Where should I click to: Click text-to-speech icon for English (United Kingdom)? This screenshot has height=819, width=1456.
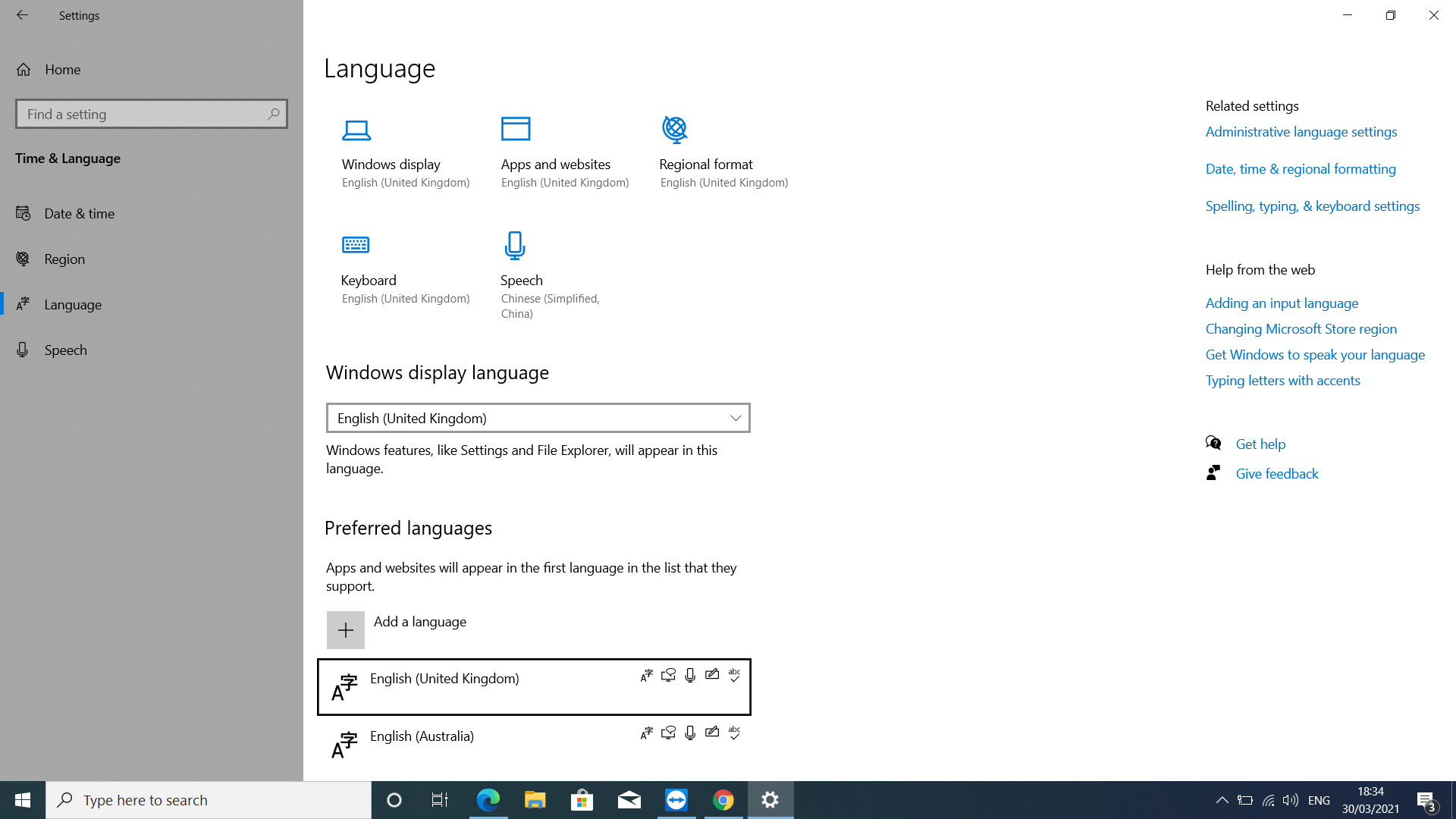pyautogui.click(x=668, y=675)
